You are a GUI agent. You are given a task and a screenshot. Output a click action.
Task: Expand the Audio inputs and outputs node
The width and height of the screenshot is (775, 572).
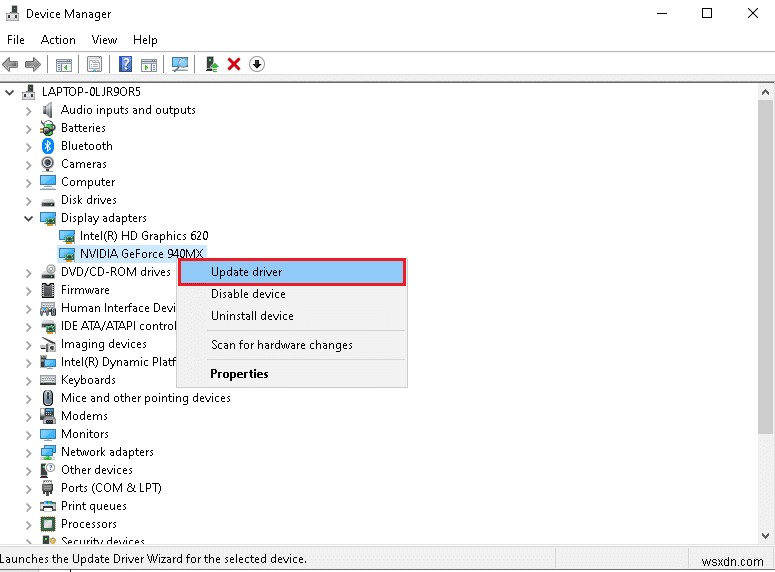[28, 110]
